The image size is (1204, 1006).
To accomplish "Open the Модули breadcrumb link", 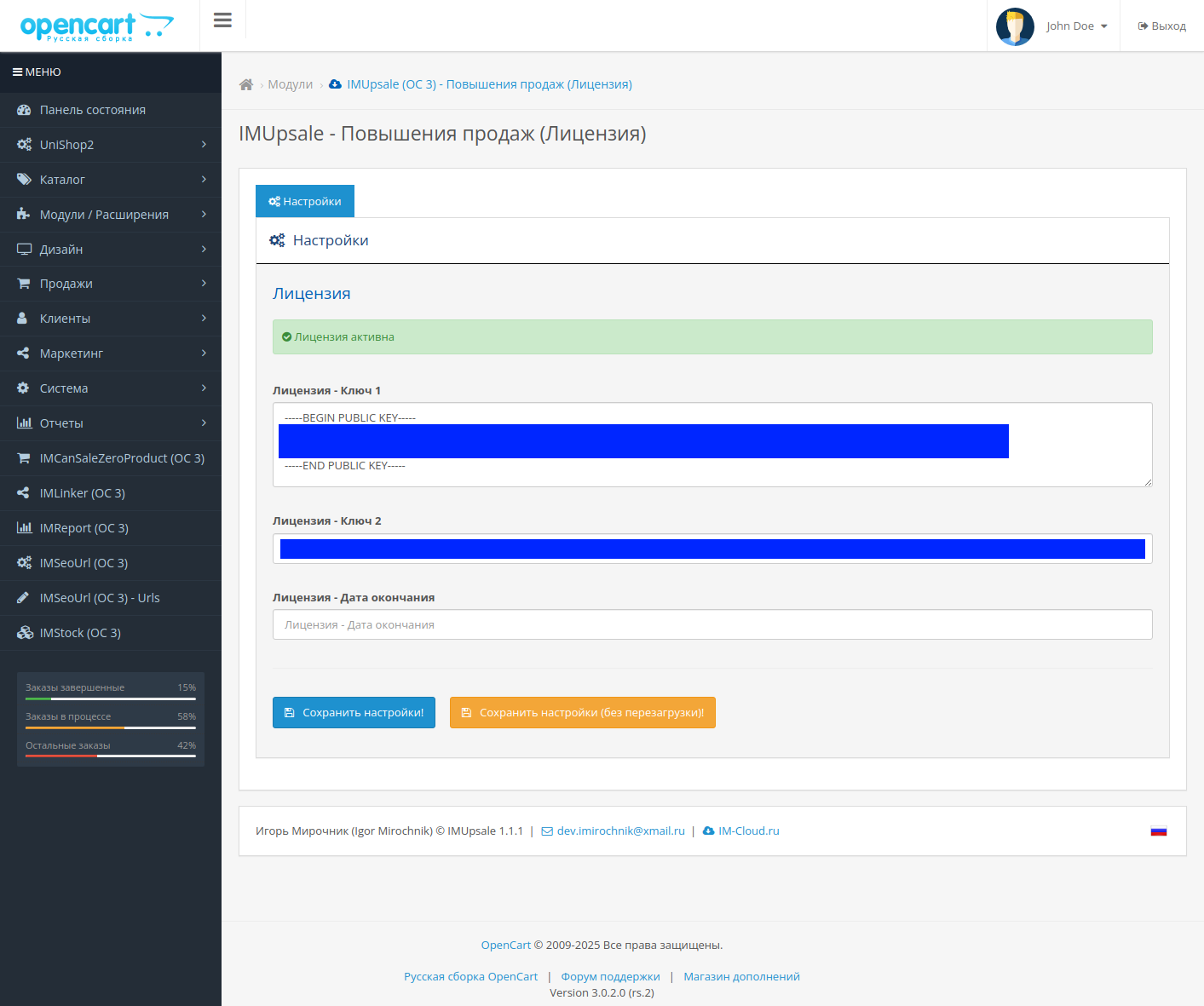I will click(291, 84).
